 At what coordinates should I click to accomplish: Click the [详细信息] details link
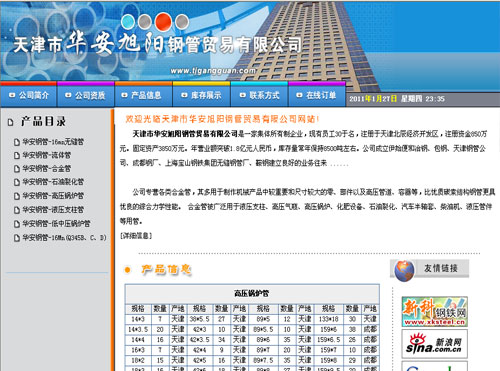pos(136,236)
